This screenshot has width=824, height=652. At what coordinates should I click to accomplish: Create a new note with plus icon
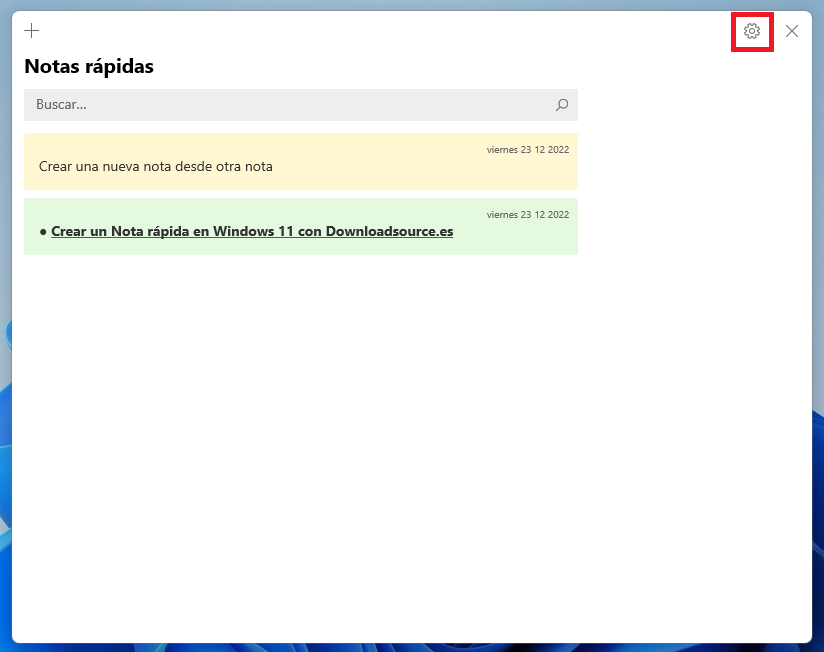[32, 30]
